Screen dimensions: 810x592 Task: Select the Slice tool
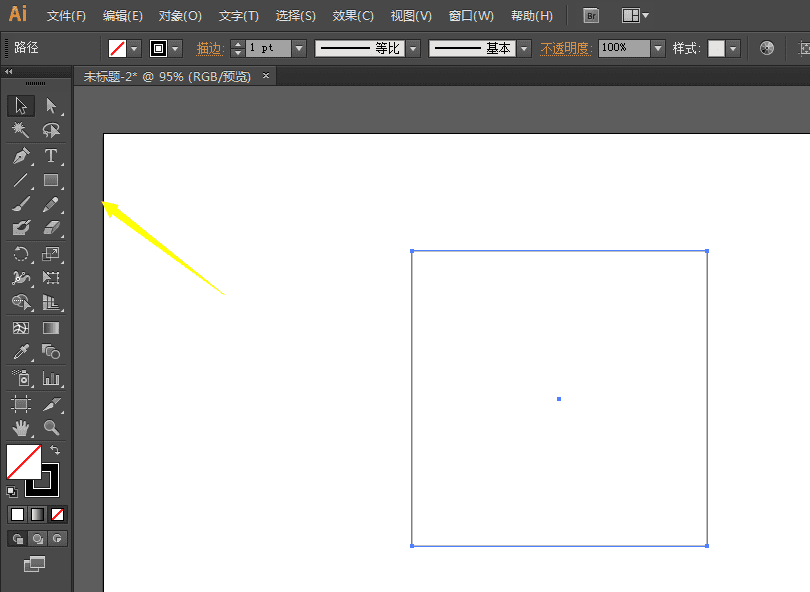coord(51,403)
